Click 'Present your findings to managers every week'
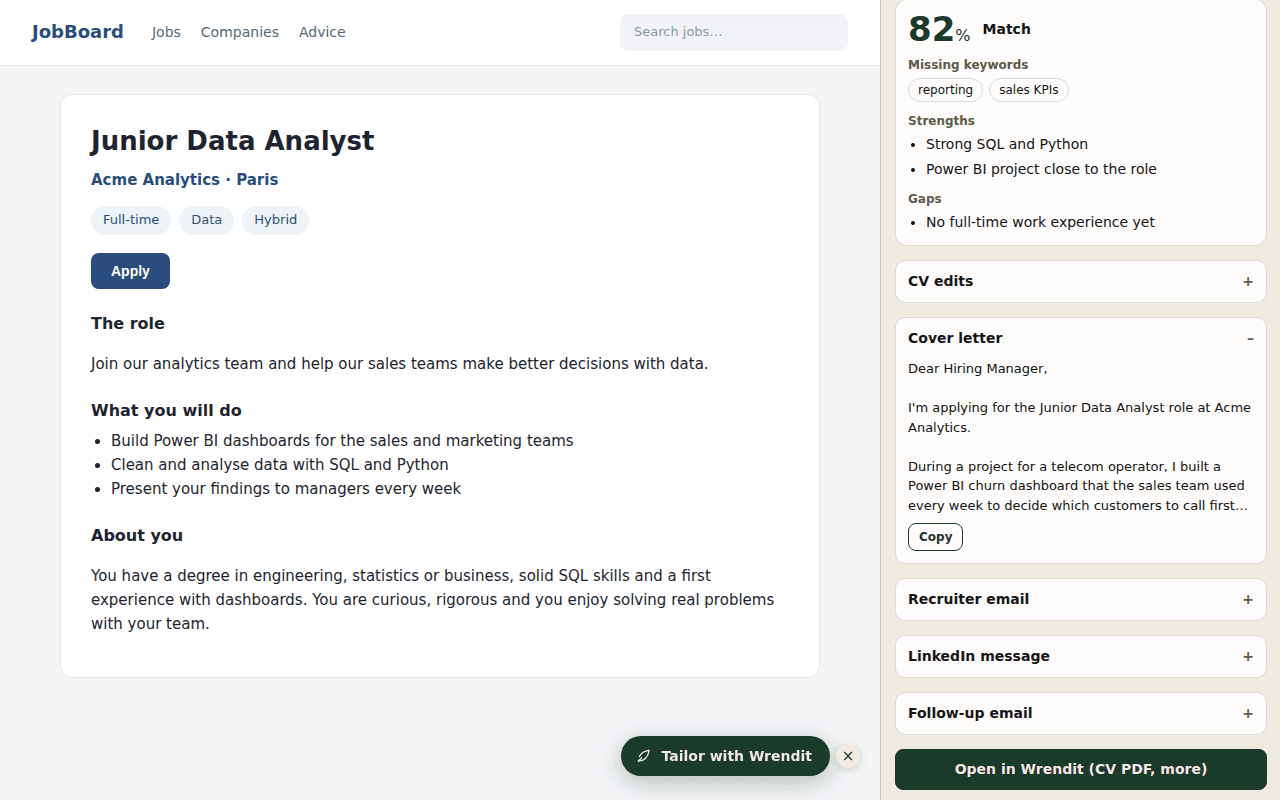Screen dimensions: 1280x800 click(x=286, y=488)
